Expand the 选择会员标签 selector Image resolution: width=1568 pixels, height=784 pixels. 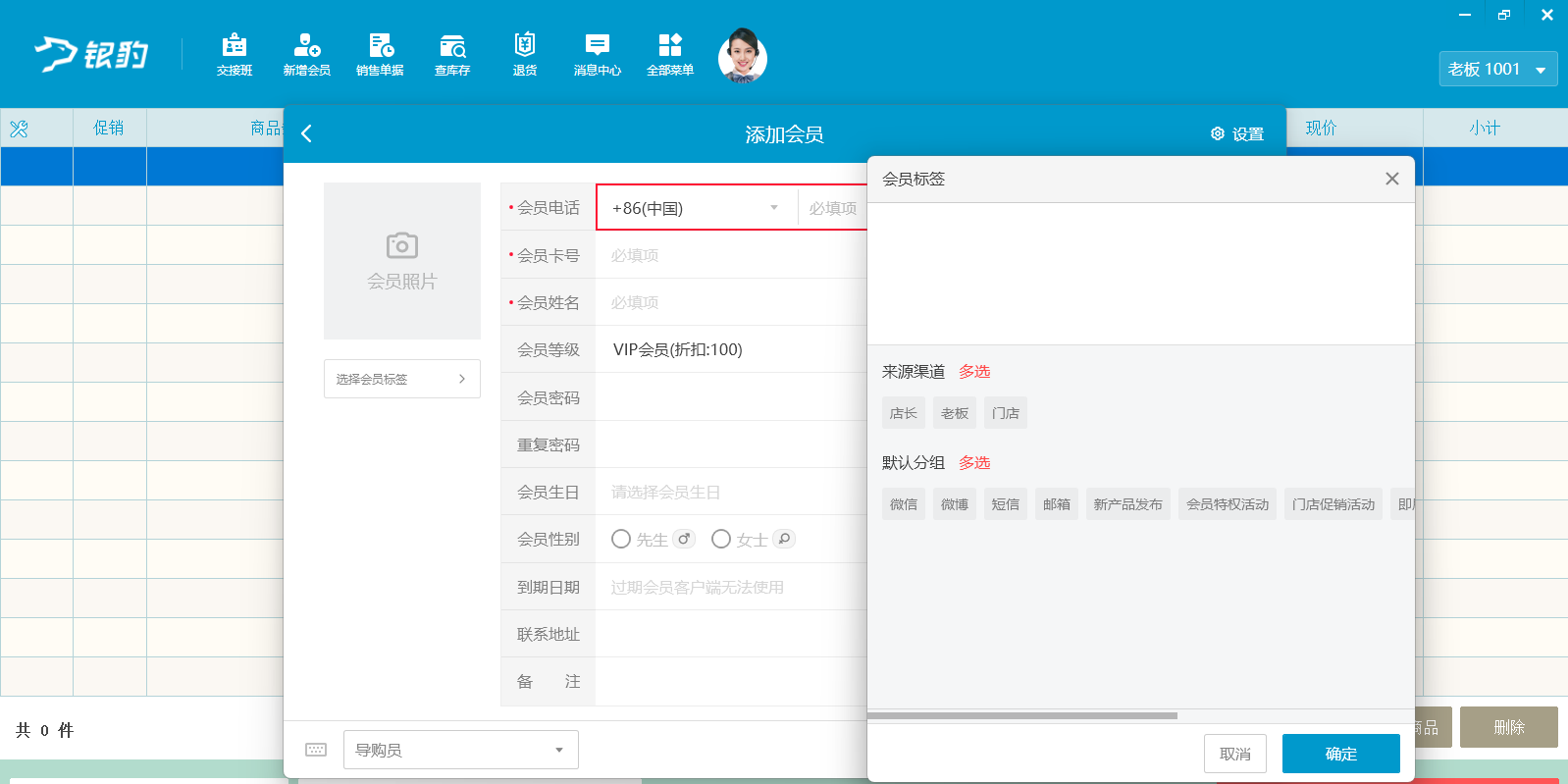pyautogui.click(x=402, y=379)
